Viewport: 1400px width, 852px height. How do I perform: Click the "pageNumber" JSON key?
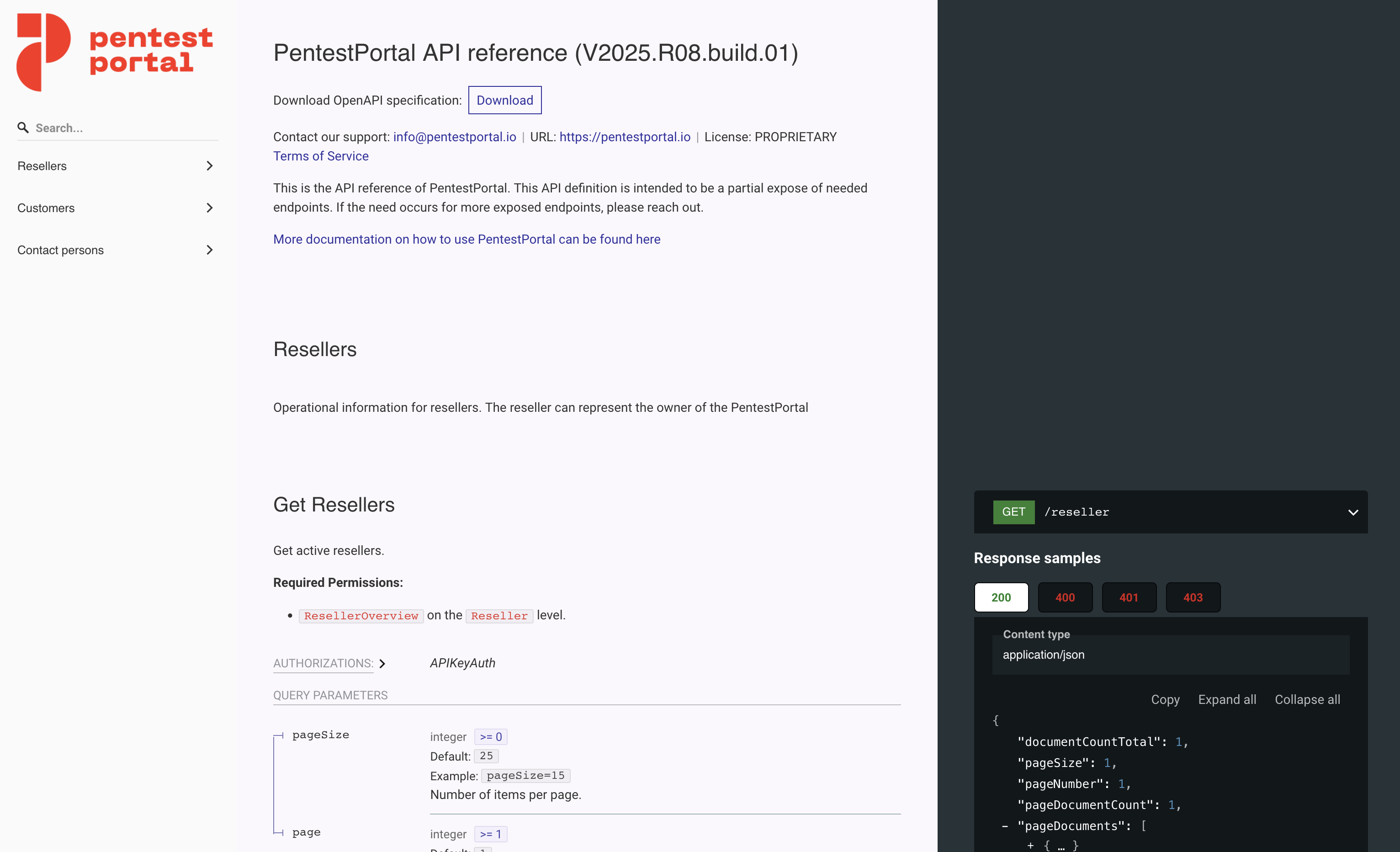coord(1060,784)
